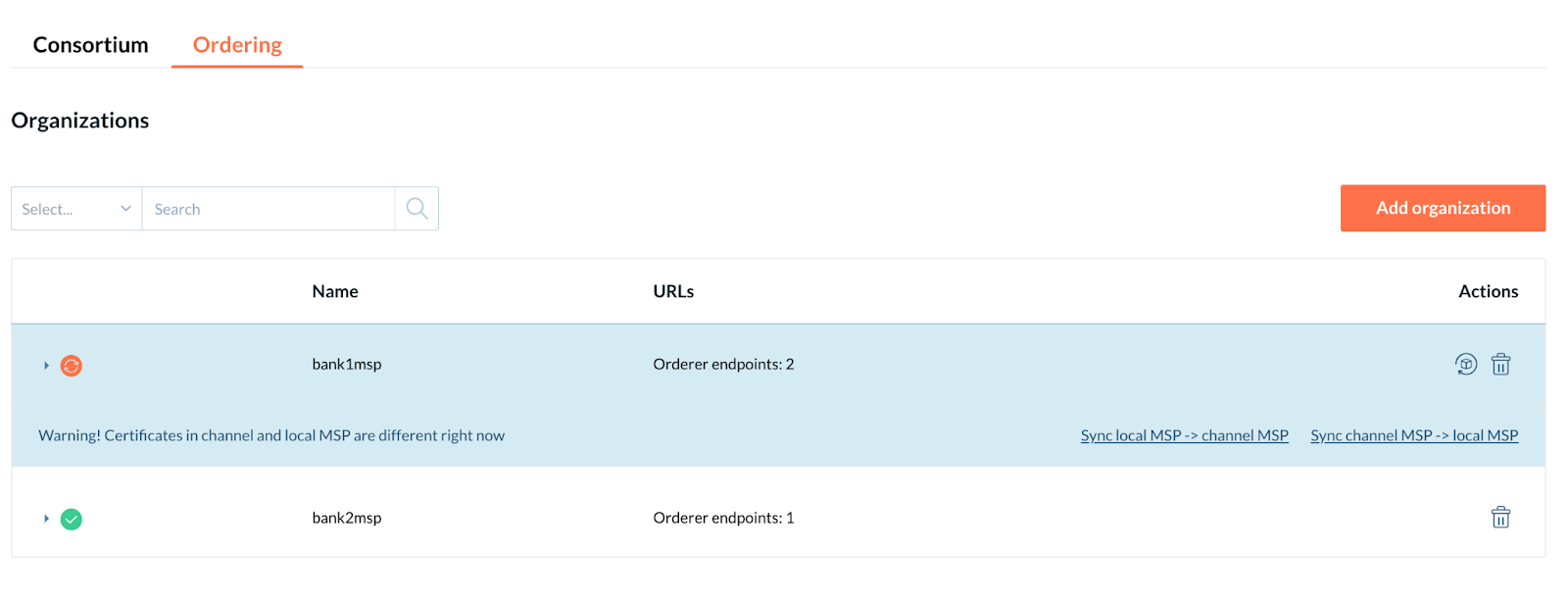The image size is (1568, 600).
Task: Click the Add organization button
Action: tap(1442, 208)
